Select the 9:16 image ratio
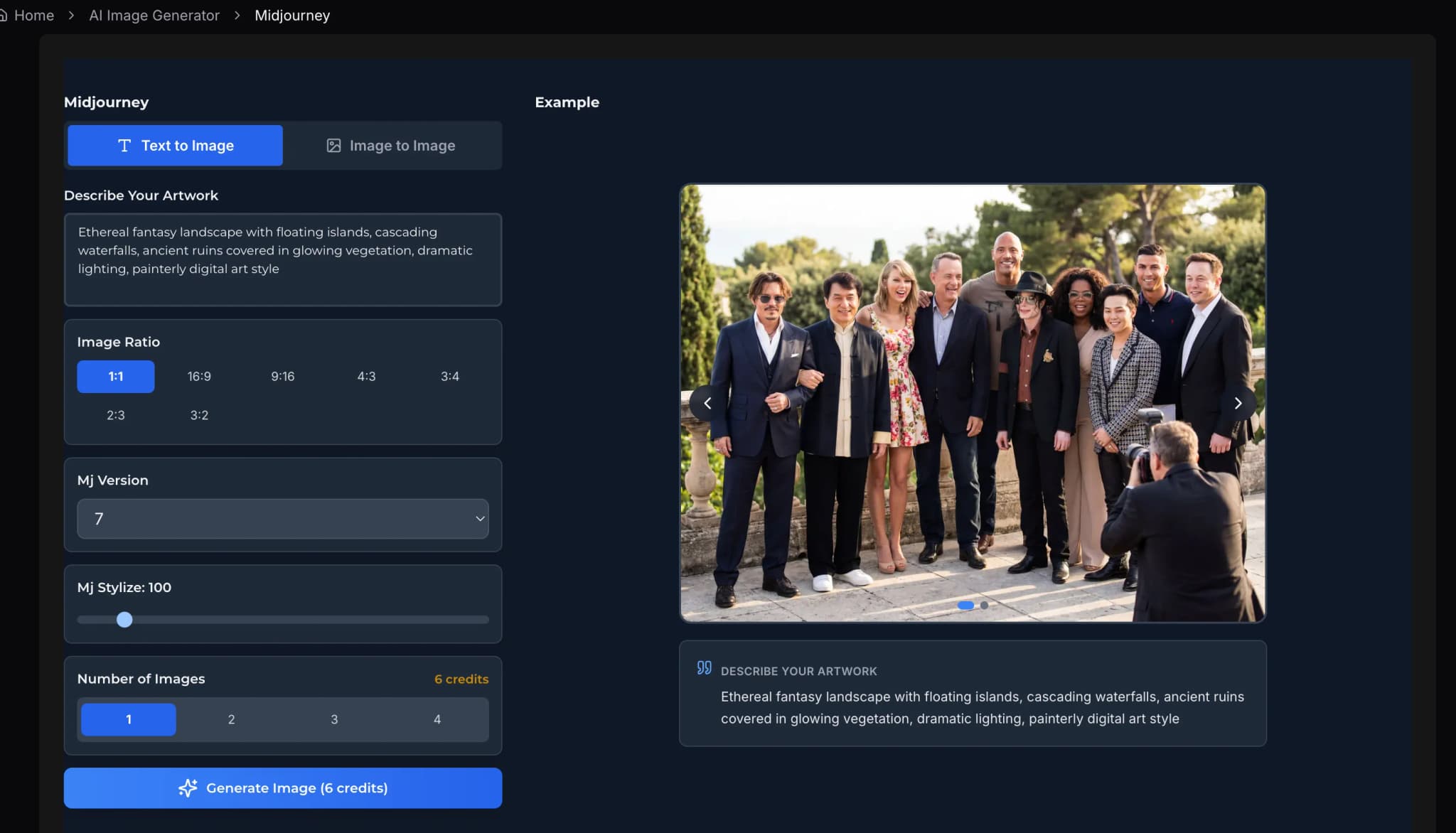Viewport: 1456px width, 833px height. point(282,377)
